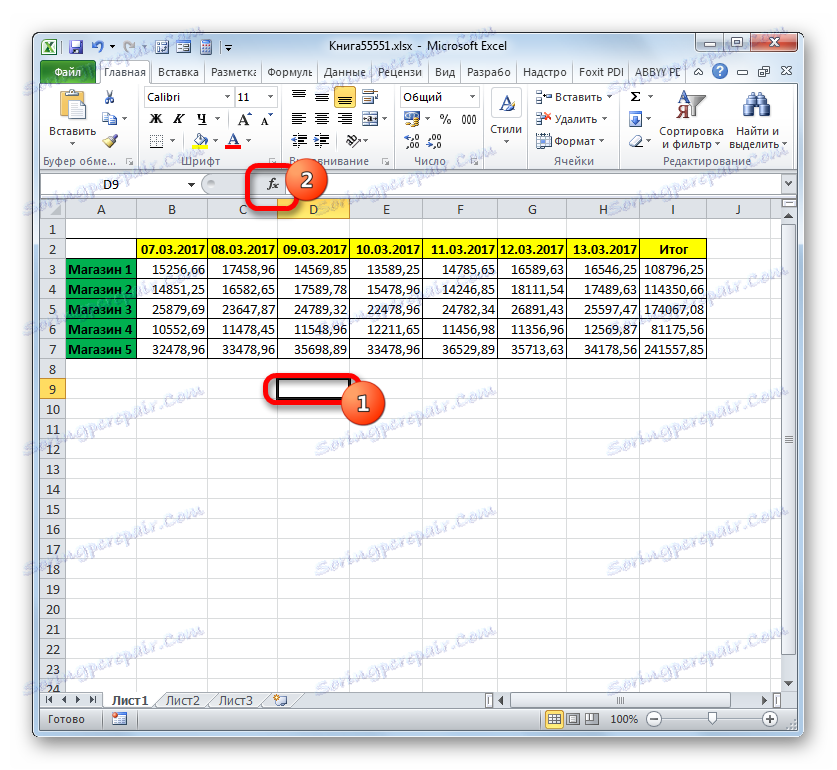Apply the yellow fill color bucket
This screenshot has width=837, height=770.
tap(200, 141)
